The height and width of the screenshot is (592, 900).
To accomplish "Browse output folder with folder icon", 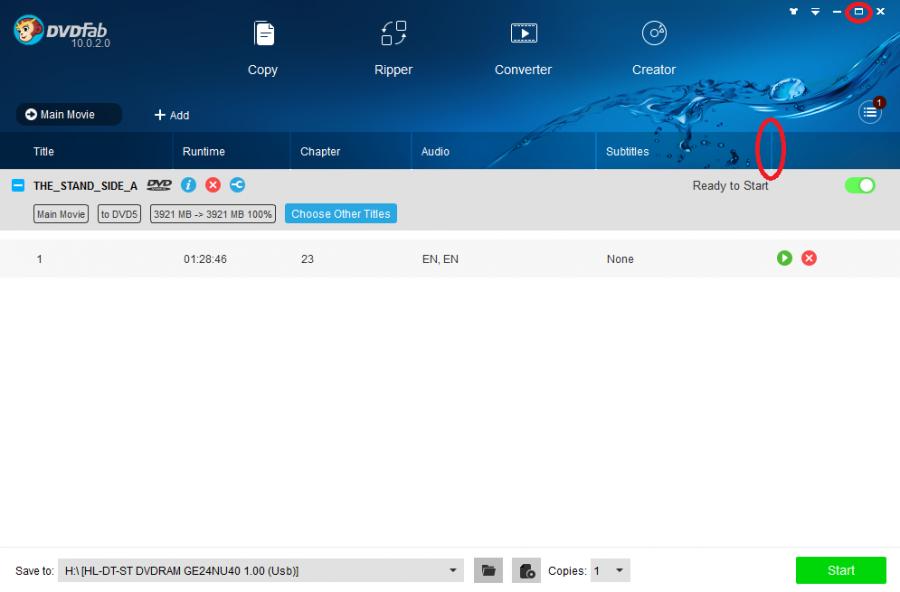I will [x=488, y=570].
